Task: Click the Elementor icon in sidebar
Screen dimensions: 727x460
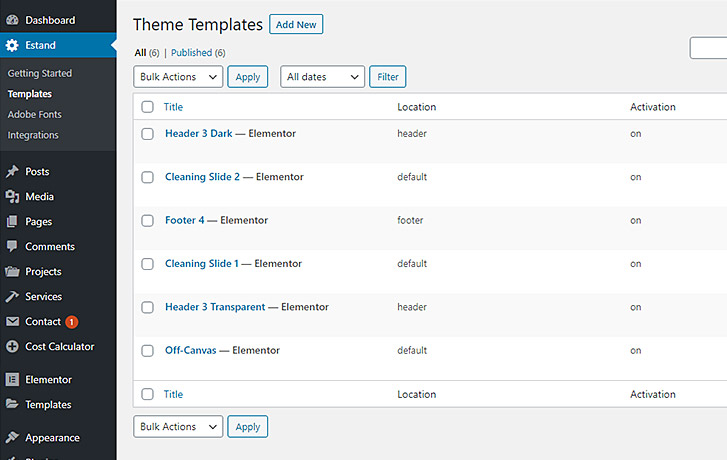Action: click(x=13, y=380)
